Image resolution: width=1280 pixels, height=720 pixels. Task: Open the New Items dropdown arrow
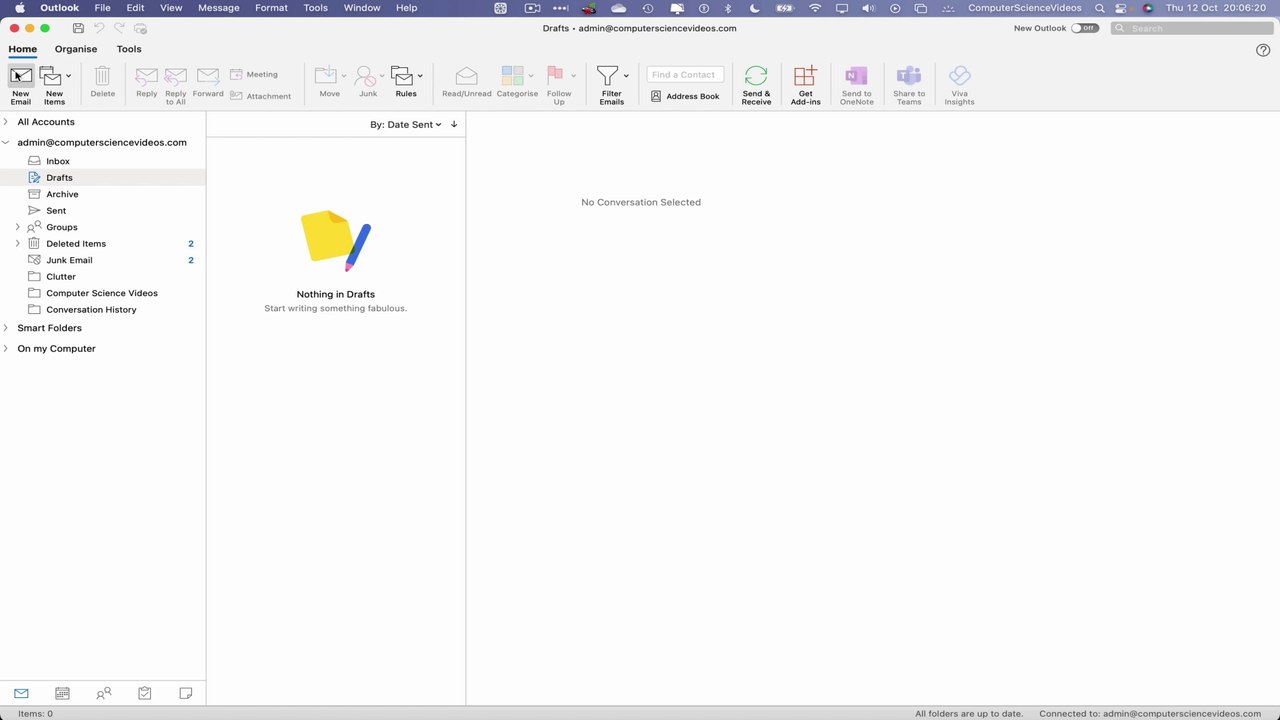68,76
